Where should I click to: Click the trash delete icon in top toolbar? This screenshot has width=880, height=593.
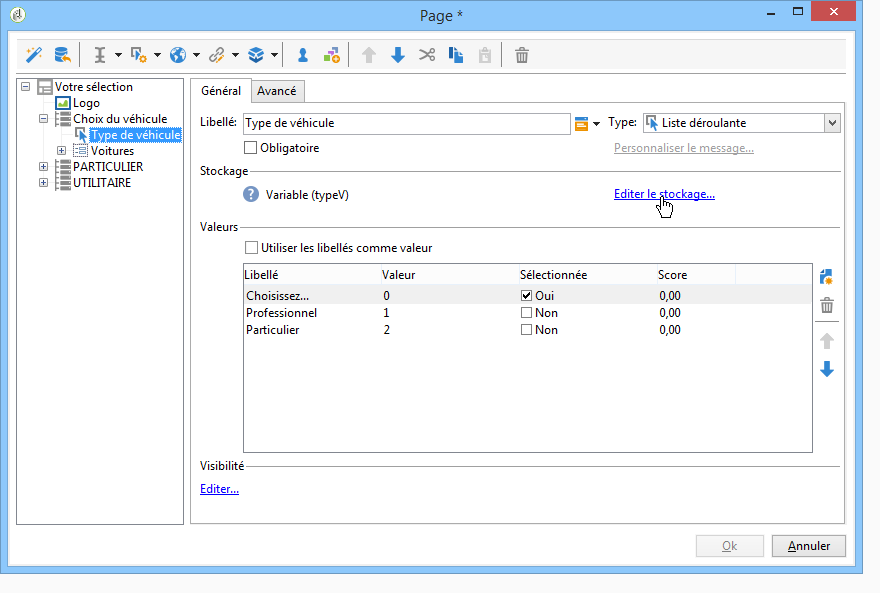(x=521, y=55)
